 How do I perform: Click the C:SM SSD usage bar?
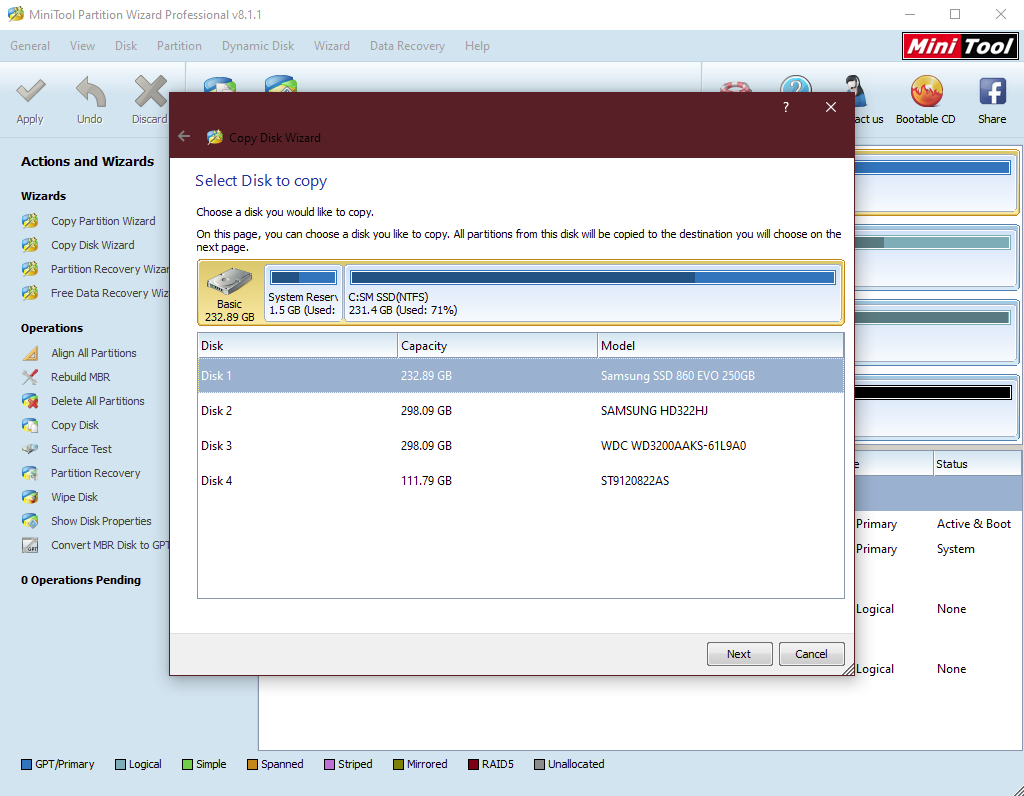pos(593,278)
